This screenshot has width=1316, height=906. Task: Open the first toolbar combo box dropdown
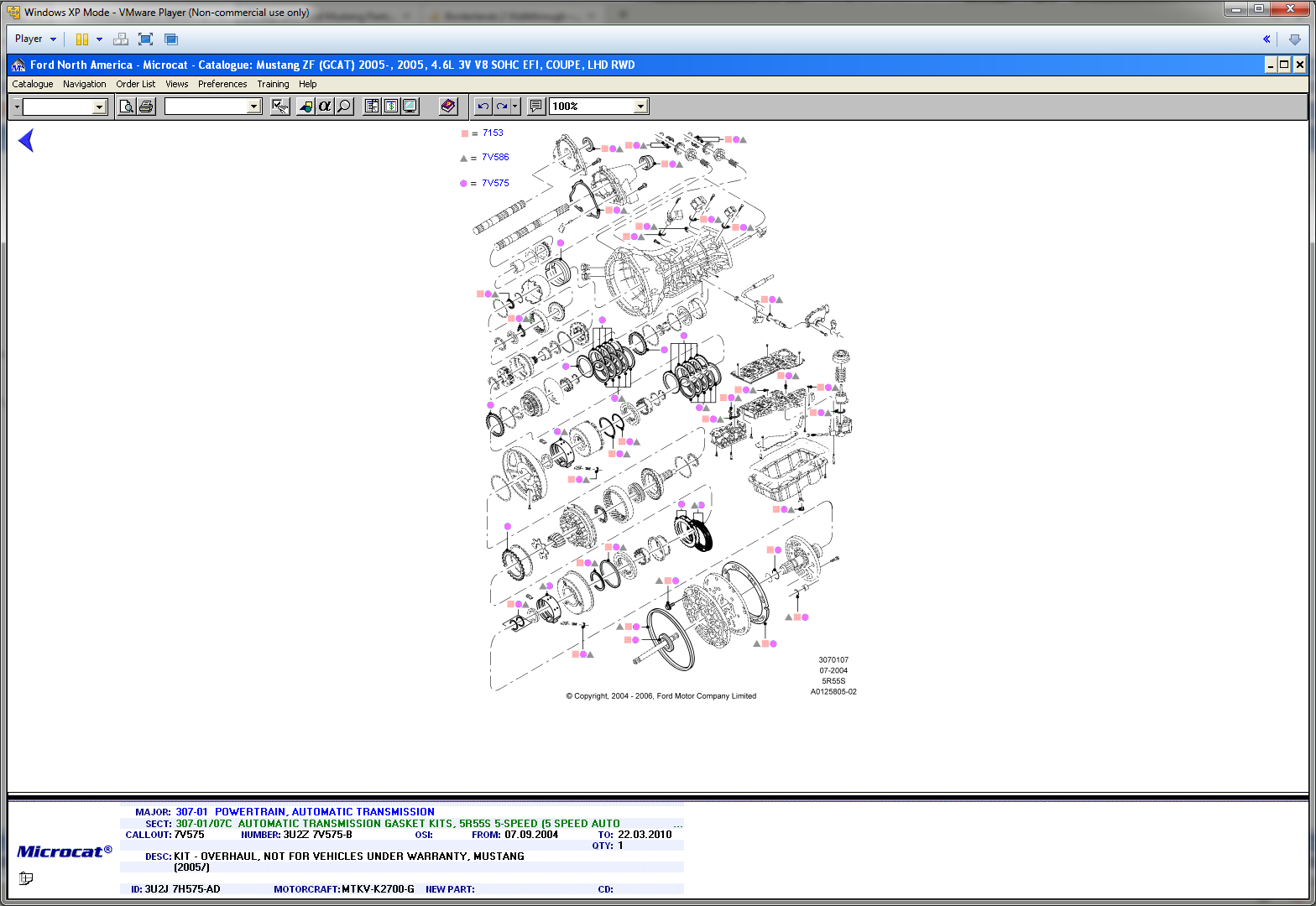pyautogui.click(x=100, y=107)
